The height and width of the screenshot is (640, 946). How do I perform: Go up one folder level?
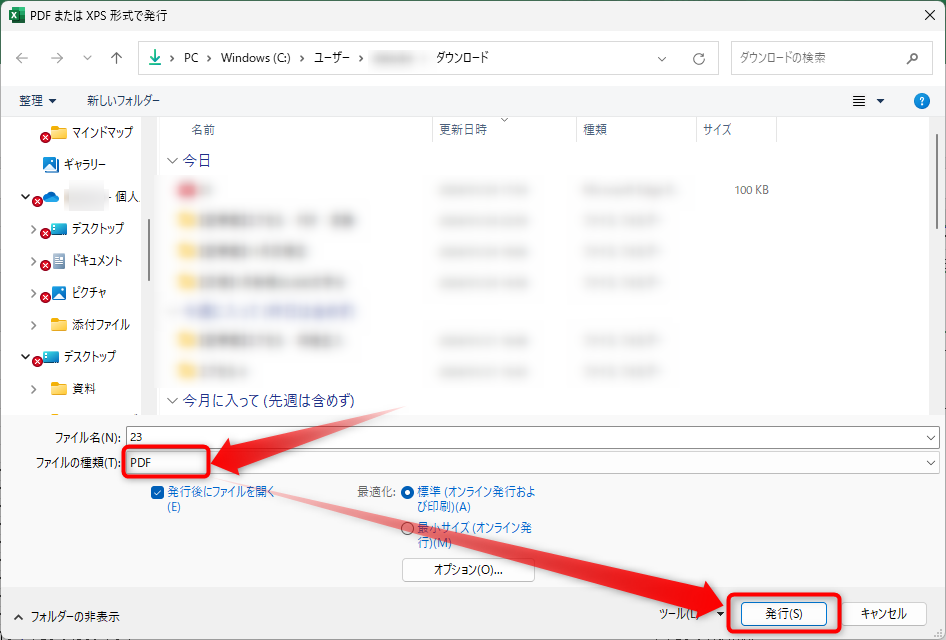[x=116, y=58]
